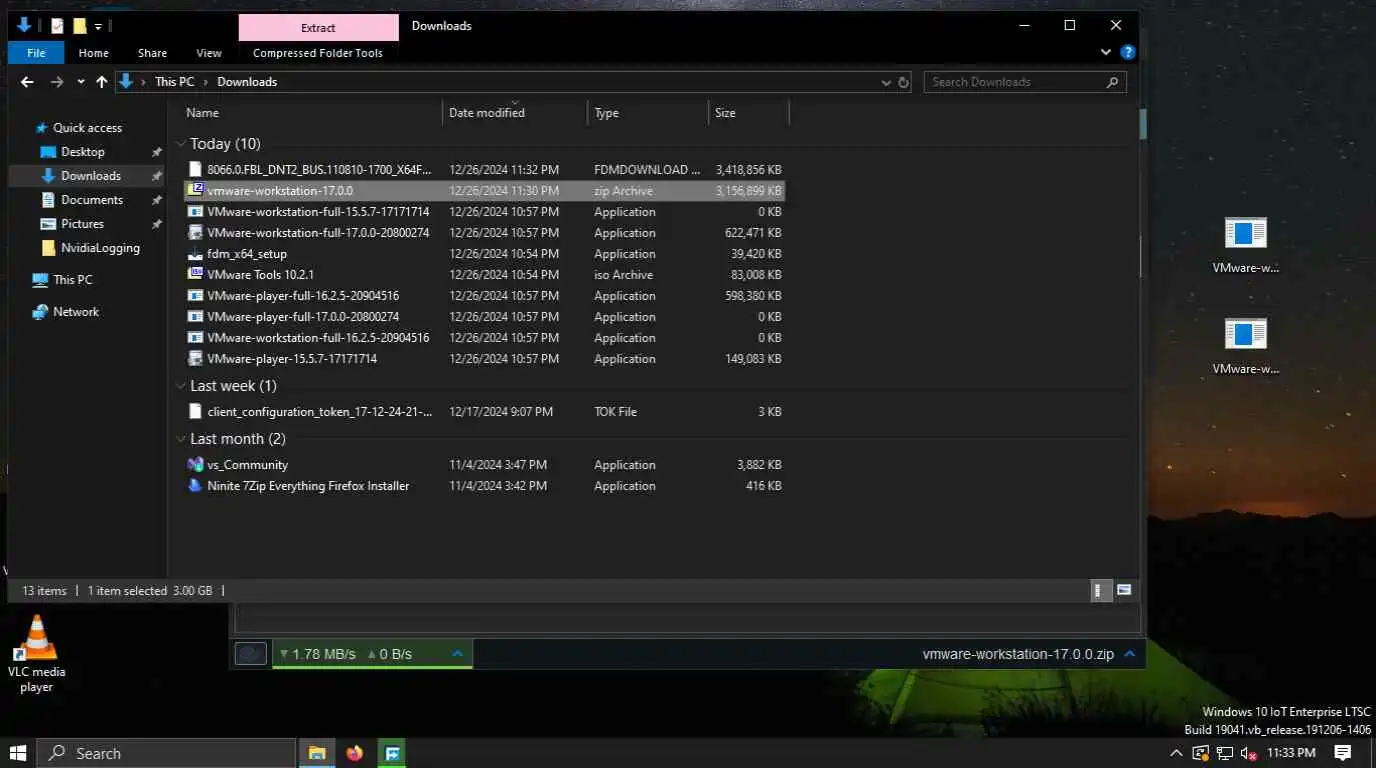1376x768 pixels.
Task: Select the vs_Community installer icon
Action: tap(196, 465)
